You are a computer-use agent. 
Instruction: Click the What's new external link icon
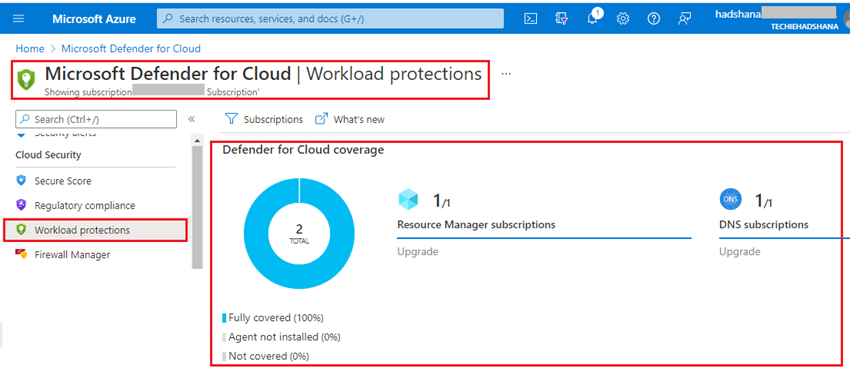point(321,119)
